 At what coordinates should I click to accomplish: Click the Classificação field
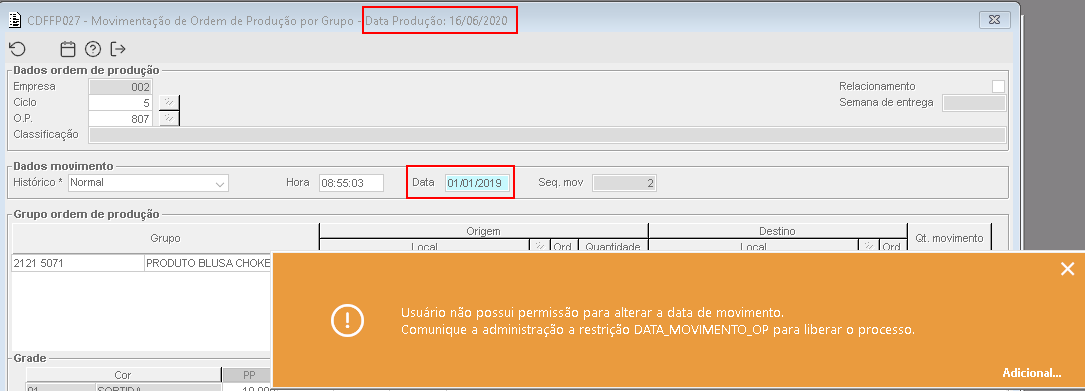coord(547,135)
